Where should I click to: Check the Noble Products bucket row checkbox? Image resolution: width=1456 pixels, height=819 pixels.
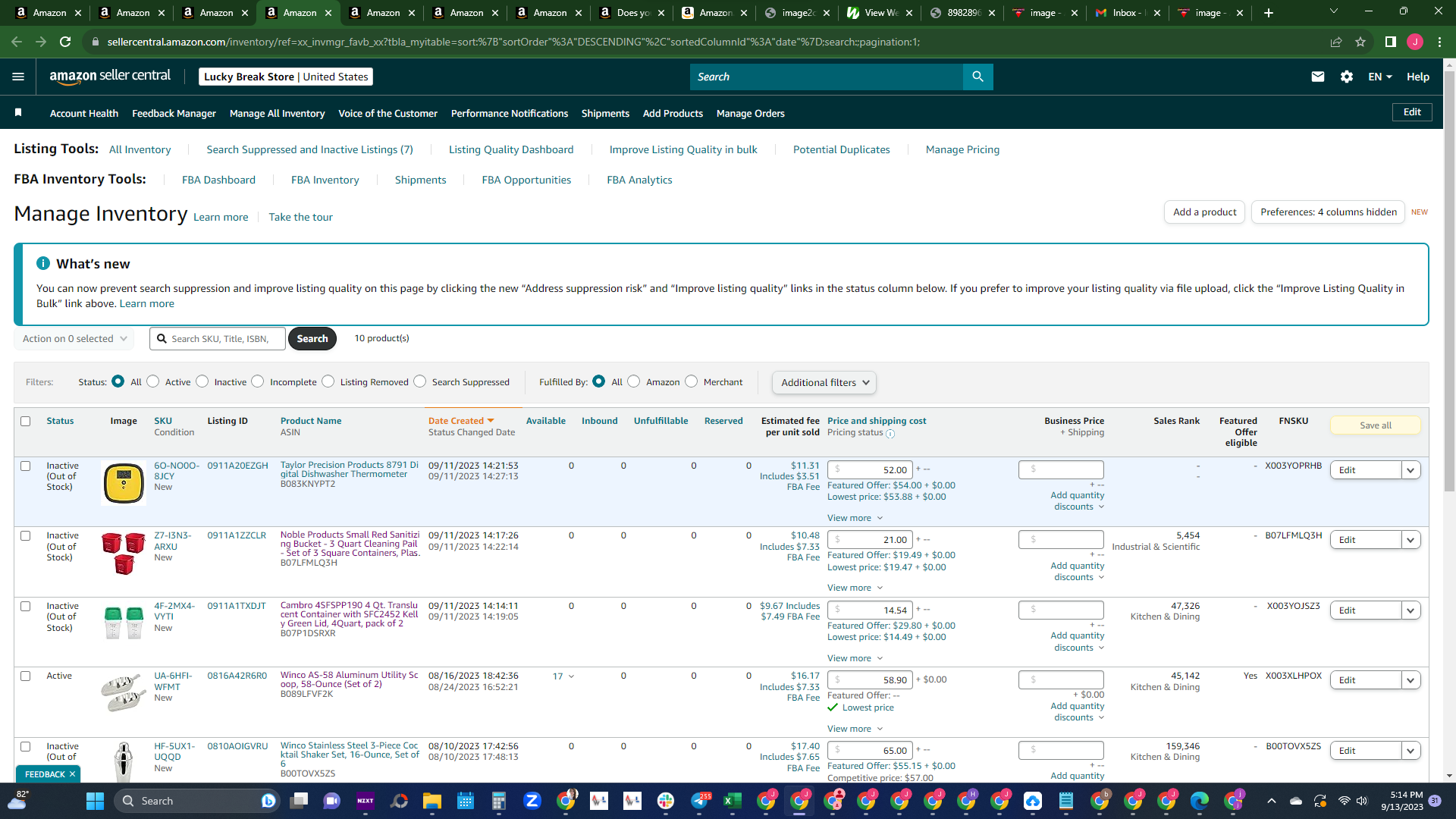tap(26, 535)
